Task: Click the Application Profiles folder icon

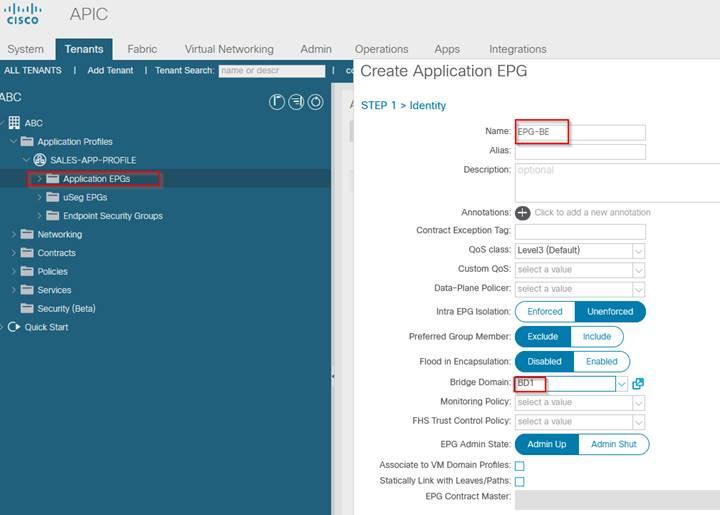Action: click(27, 141)
